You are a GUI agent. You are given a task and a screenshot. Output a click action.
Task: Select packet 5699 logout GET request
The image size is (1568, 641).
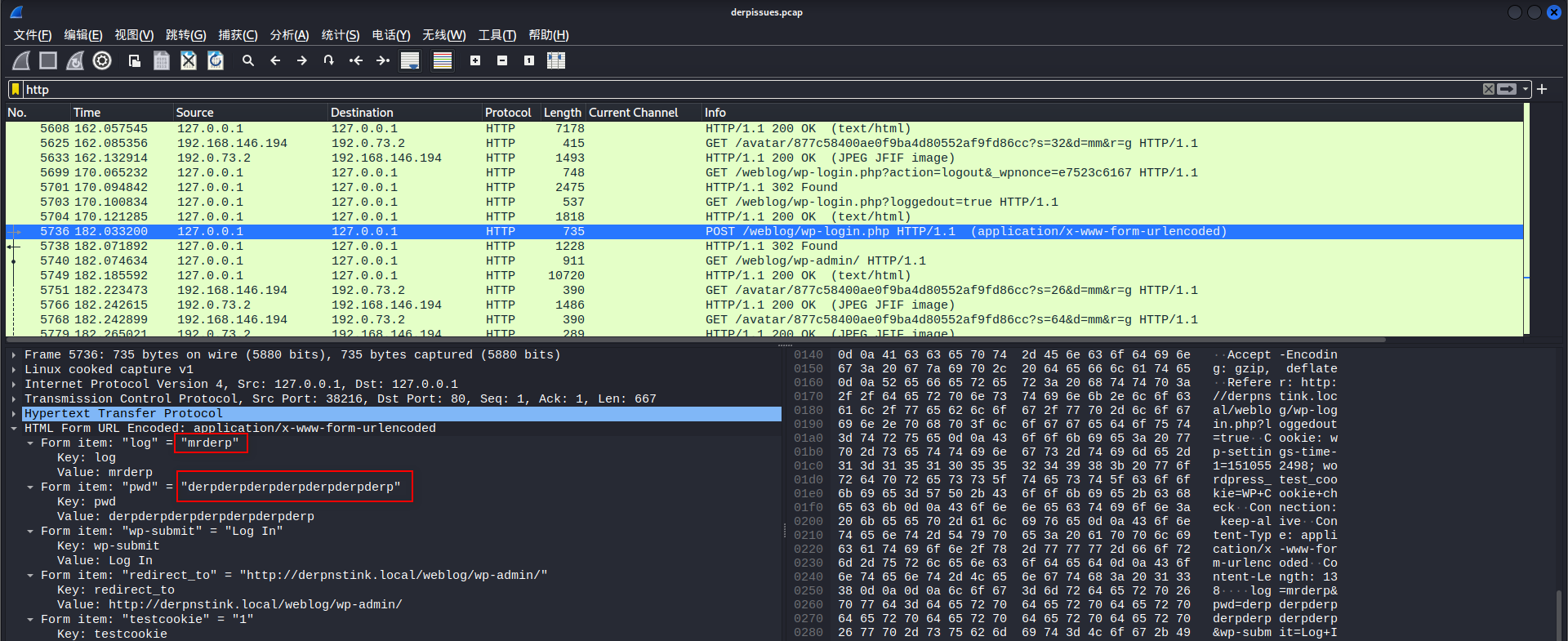pyautogui.click(x=764, y=172)
